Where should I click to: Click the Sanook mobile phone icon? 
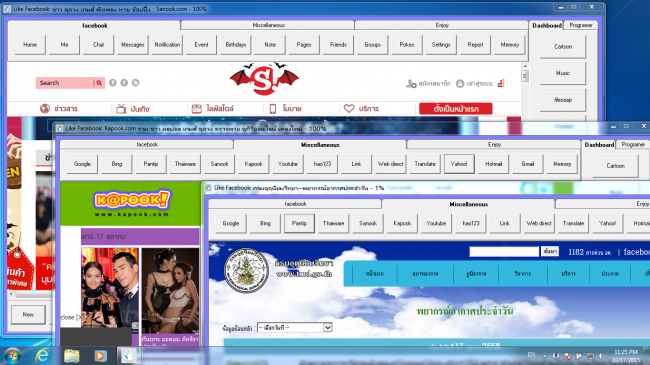pyautogui.click(x=273, y=109)
